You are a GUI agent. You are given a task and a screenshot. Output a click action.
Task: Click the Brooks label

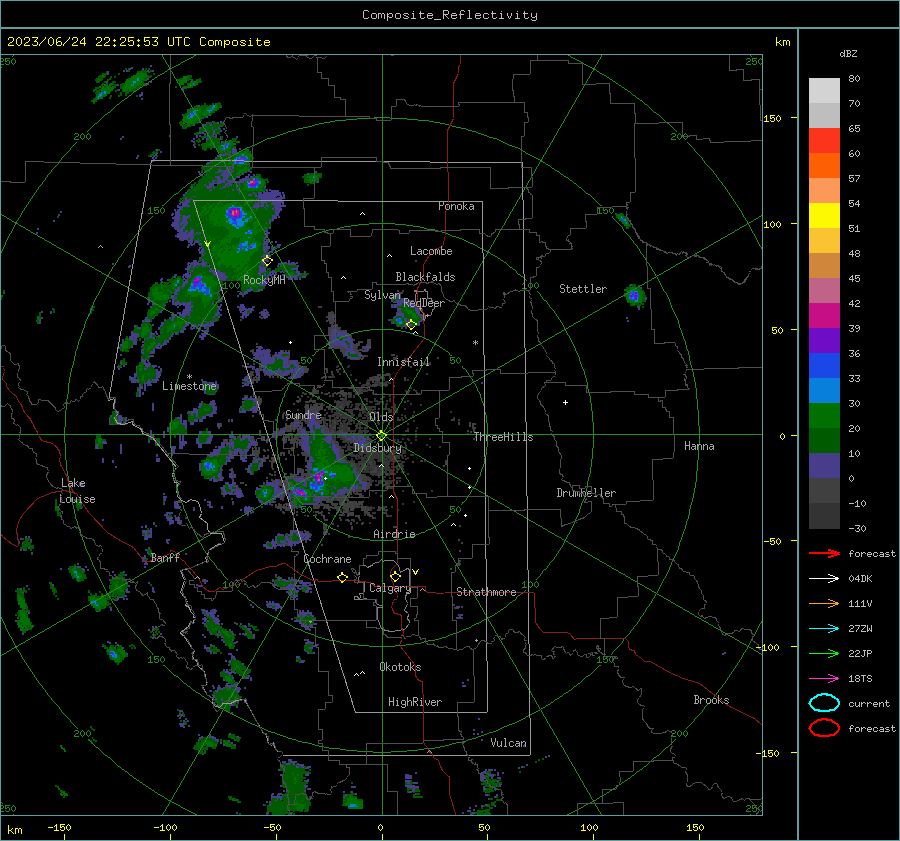[711, 700]
